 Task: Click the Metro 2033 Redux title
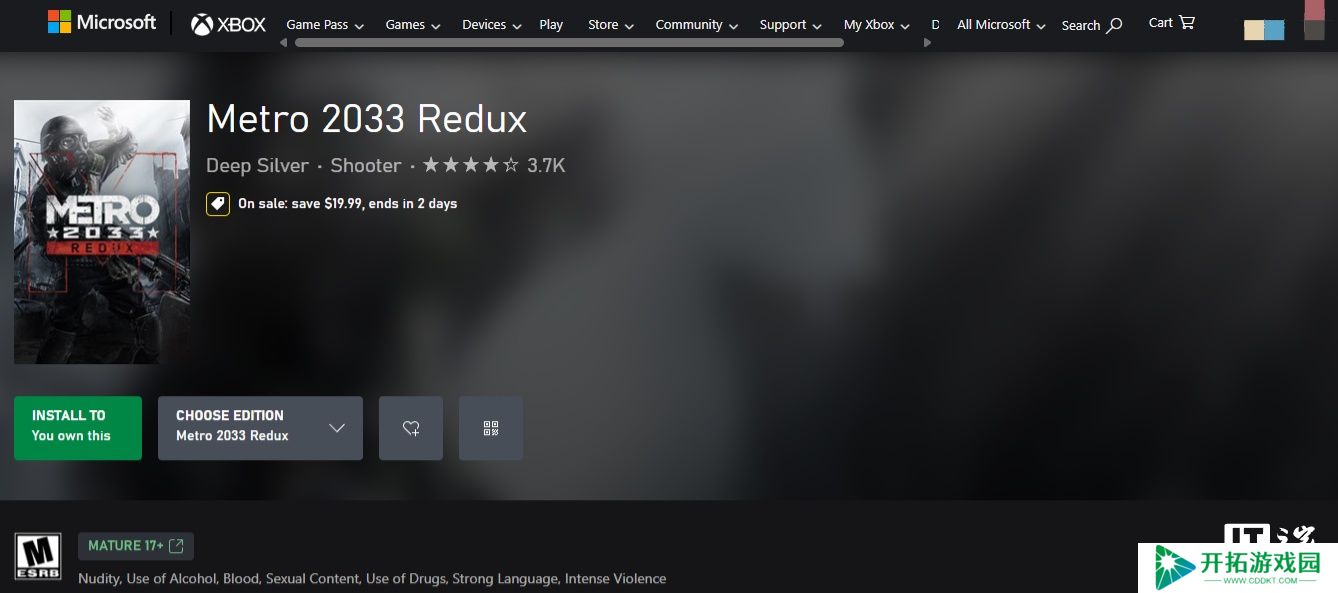pyautogui.click(x=366, y=119)
